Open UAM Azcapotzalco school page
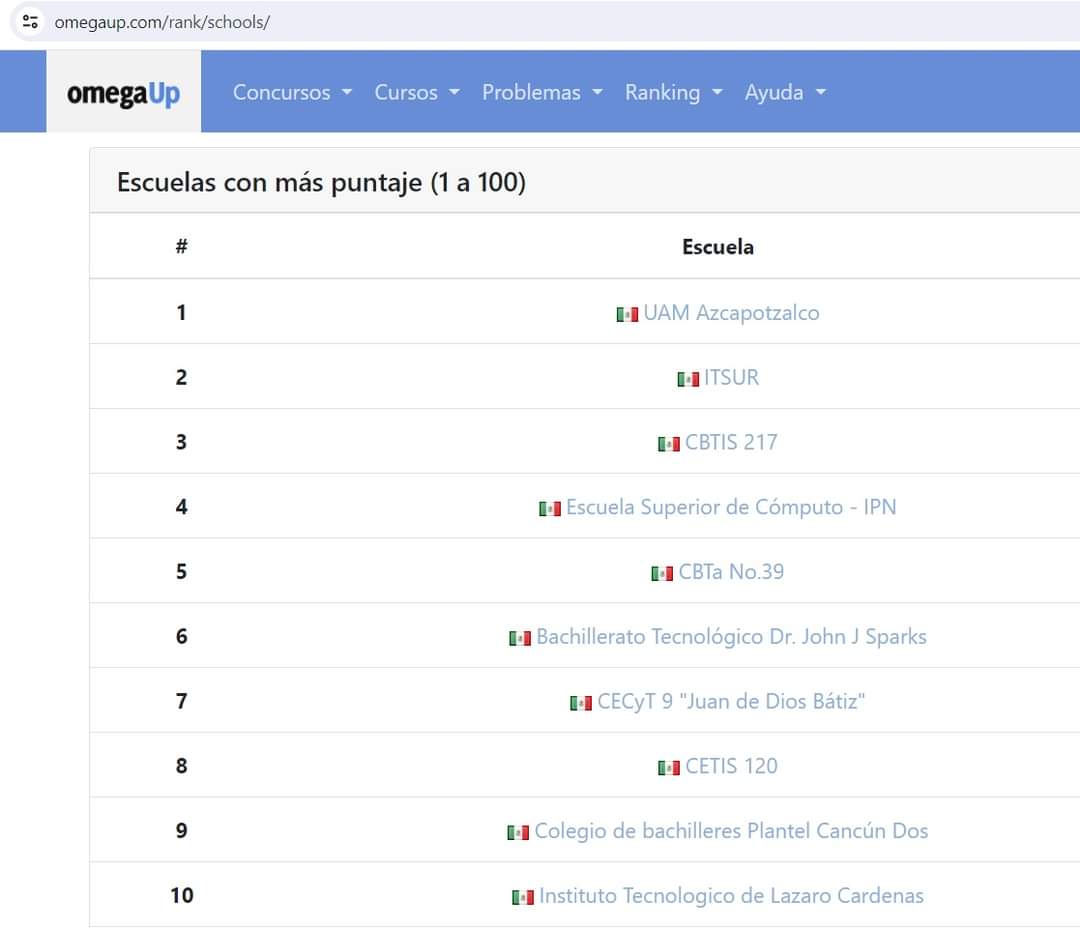Screen dimensions: 1080x928 [x=731, y=313]
